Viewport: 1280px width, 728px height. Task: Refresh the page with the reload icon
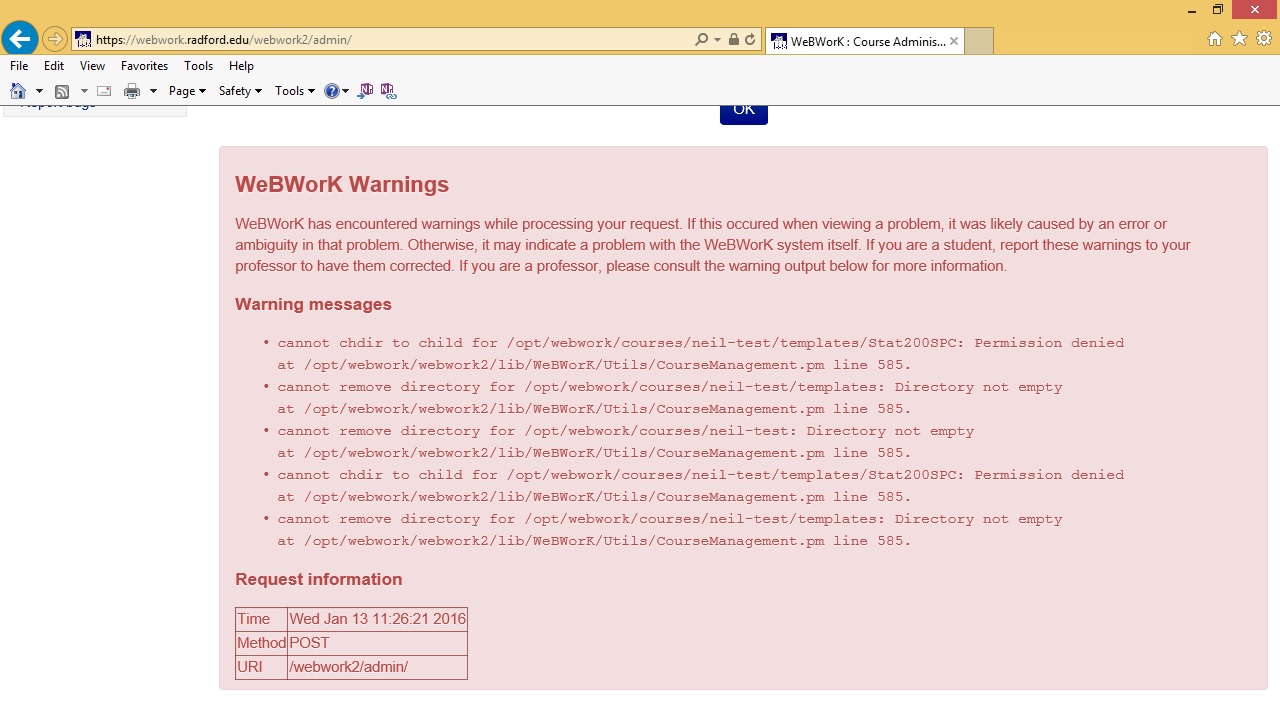pos(750,40)
